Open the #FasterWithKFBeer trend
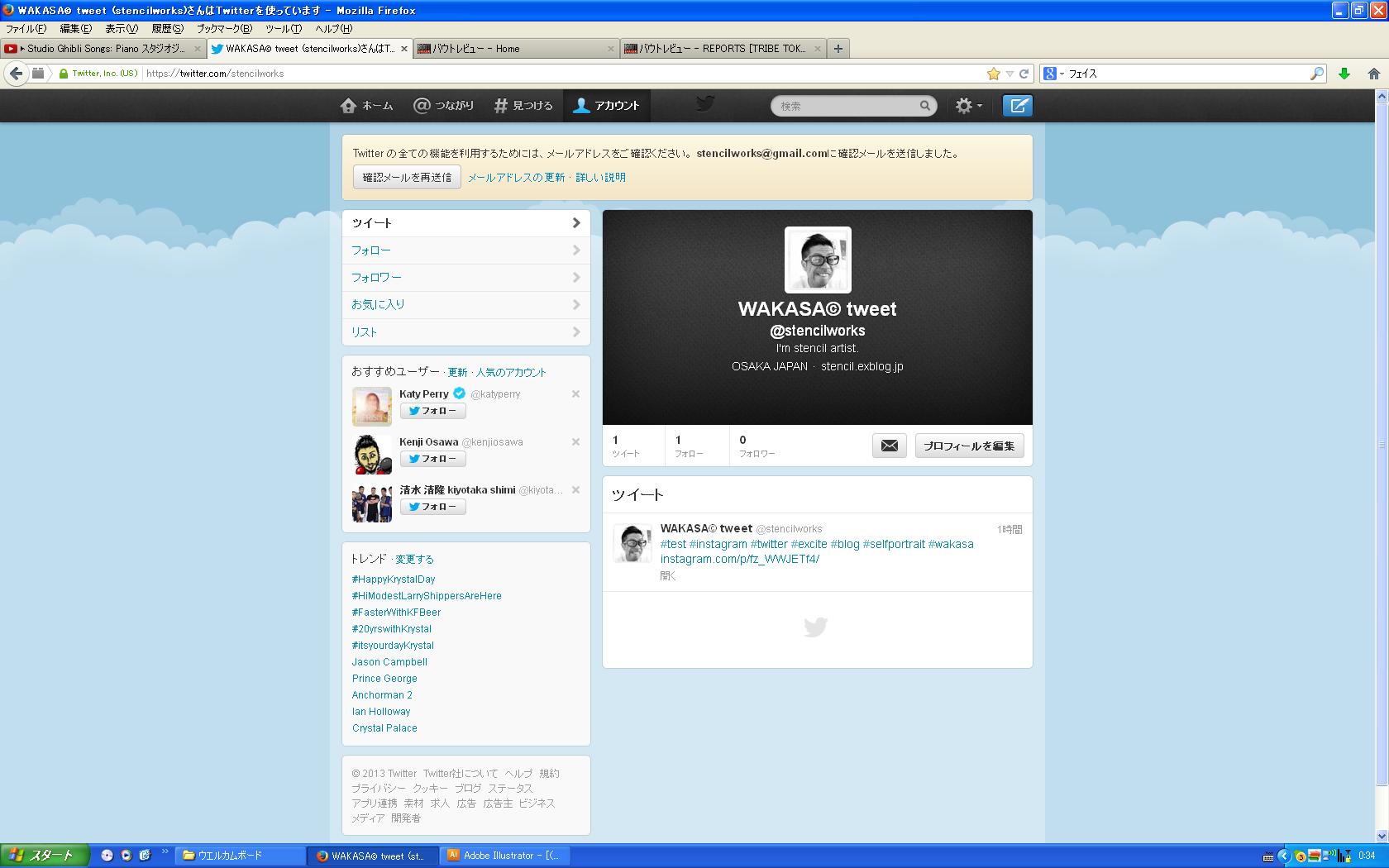This screenshot has height=868, width=1389. tap(396, 613)
